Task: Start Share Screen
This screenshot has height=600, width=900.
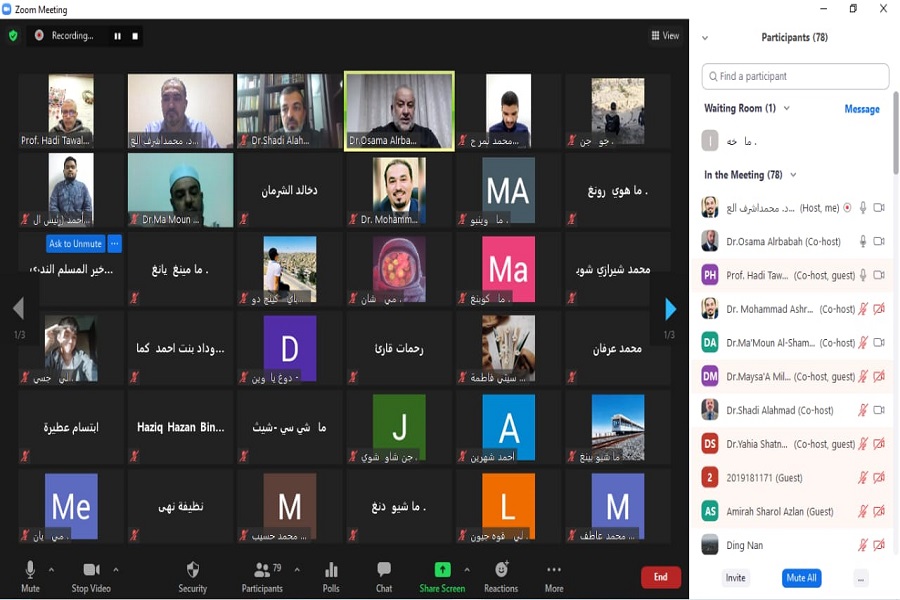Action: 442,576
